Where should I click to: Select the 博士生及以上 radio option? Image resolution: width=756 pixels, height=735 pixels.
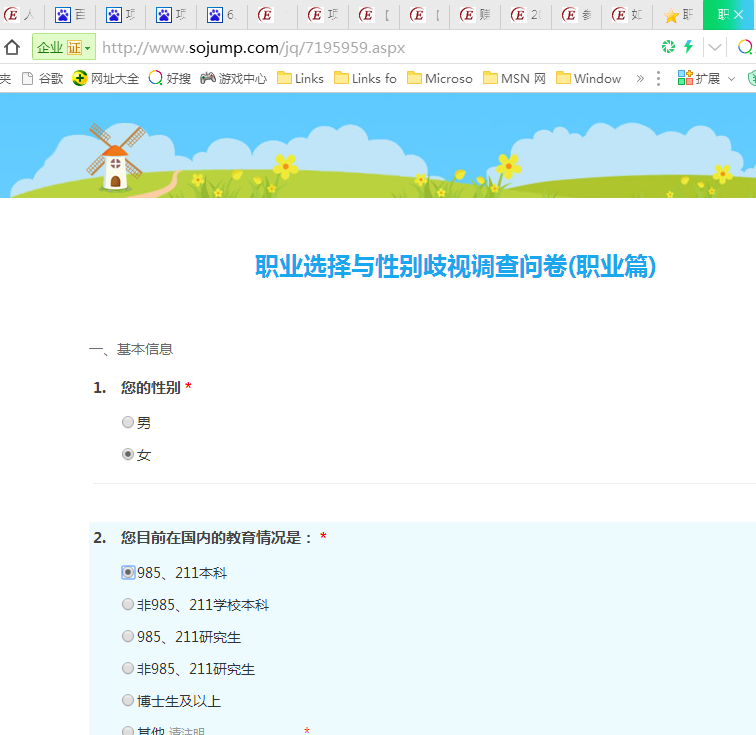128,700
